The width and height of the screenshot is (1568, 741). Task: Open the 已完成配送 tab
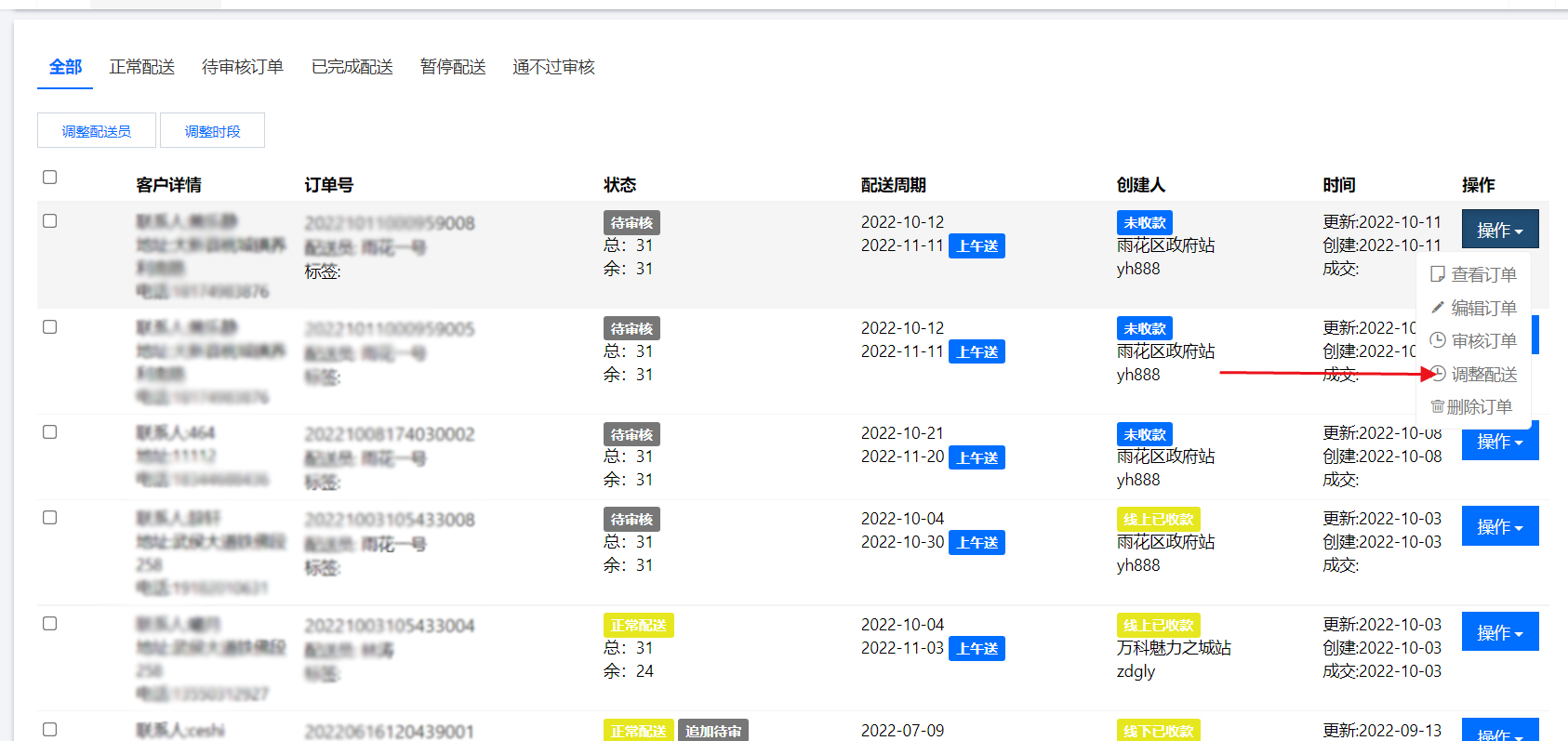point(352,67)
